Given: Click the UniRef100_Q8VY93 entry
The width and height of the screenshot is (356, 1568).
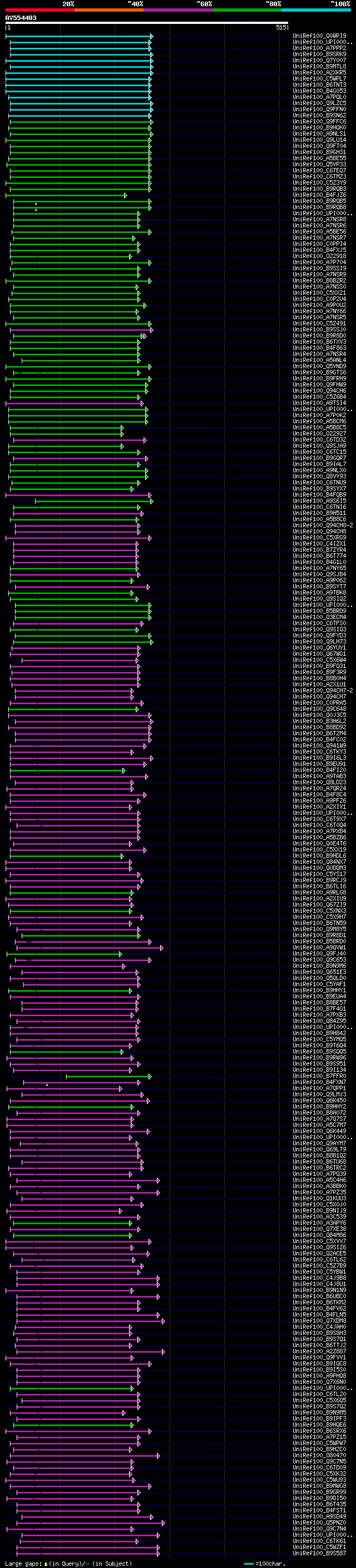Looking at the screenshot, I should click(x=319, y=477).
